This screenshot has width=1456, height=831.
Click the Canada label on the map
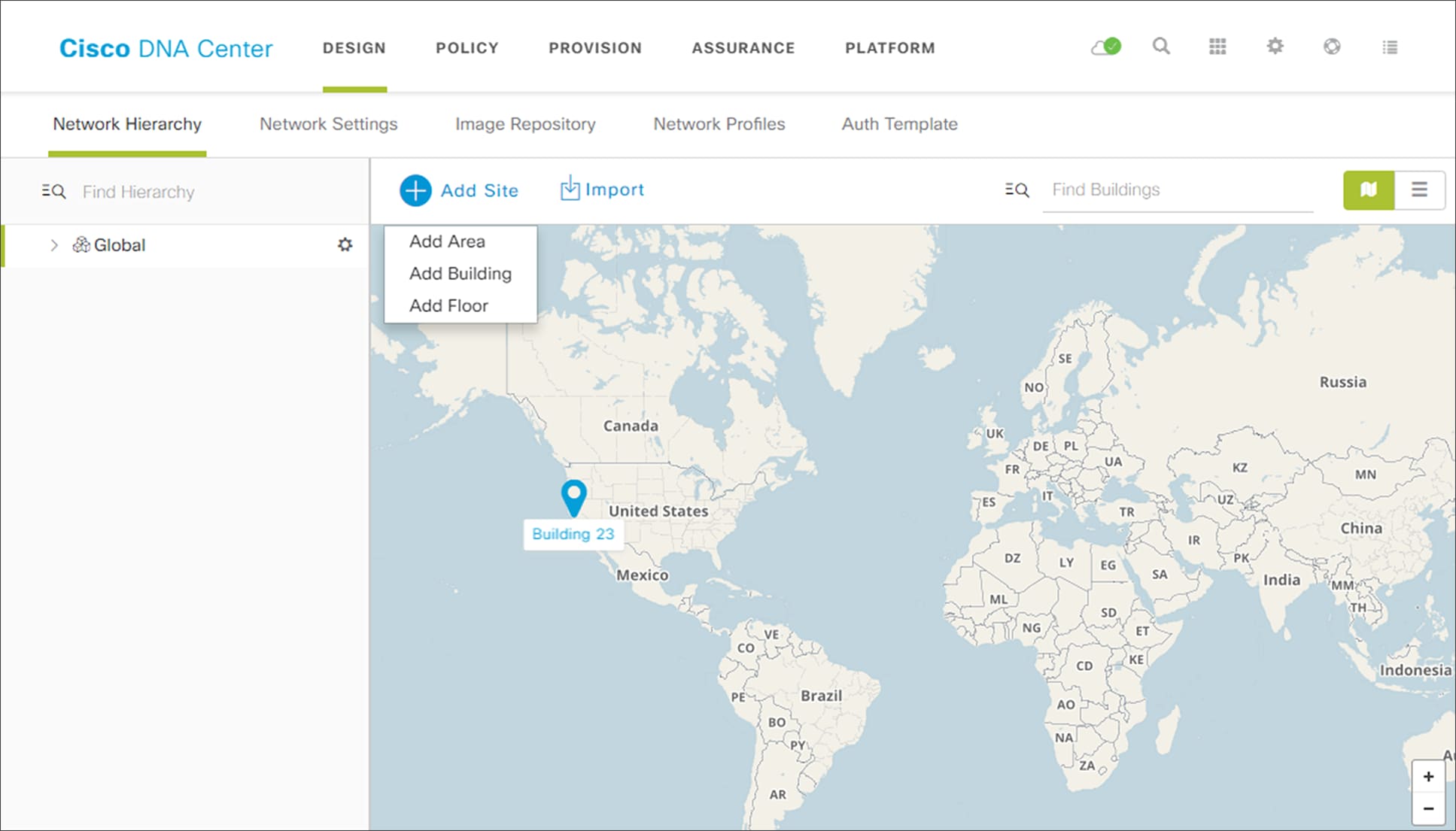[631, 426]
